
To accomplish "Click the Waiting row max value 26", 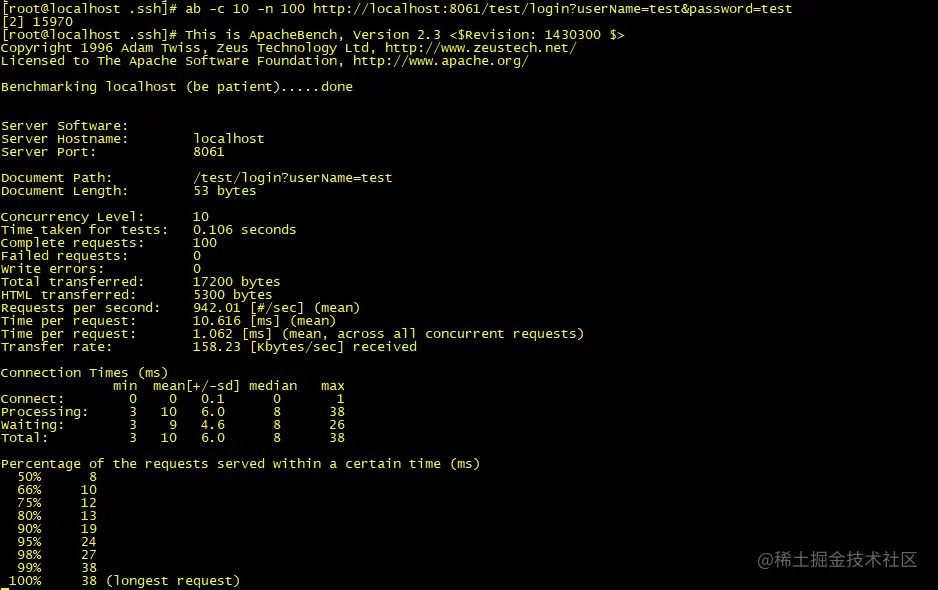I will point(337,425).
